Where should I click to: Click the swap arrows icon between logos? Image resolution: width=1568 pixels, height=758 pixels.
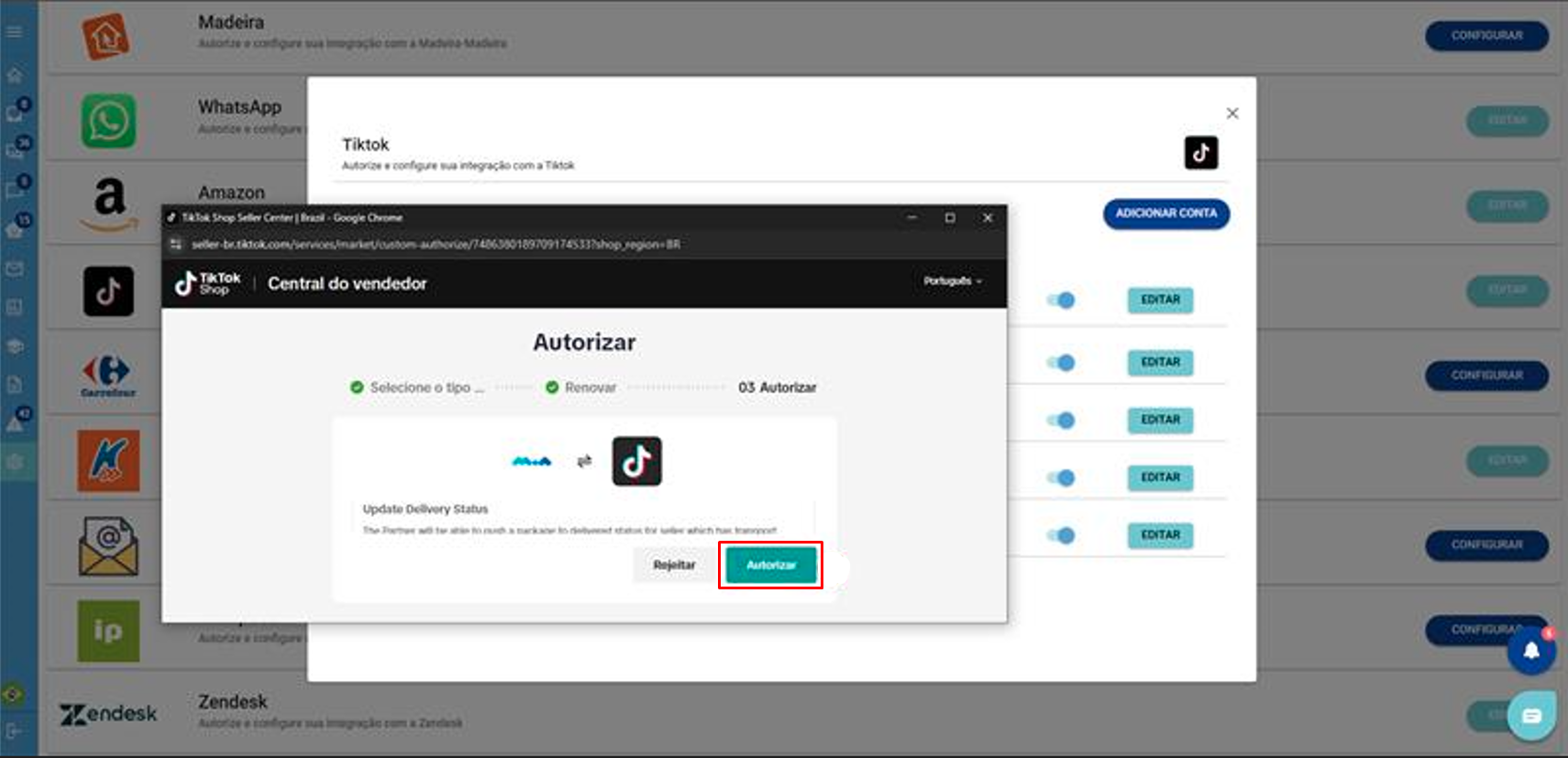(x=584, y=461)
